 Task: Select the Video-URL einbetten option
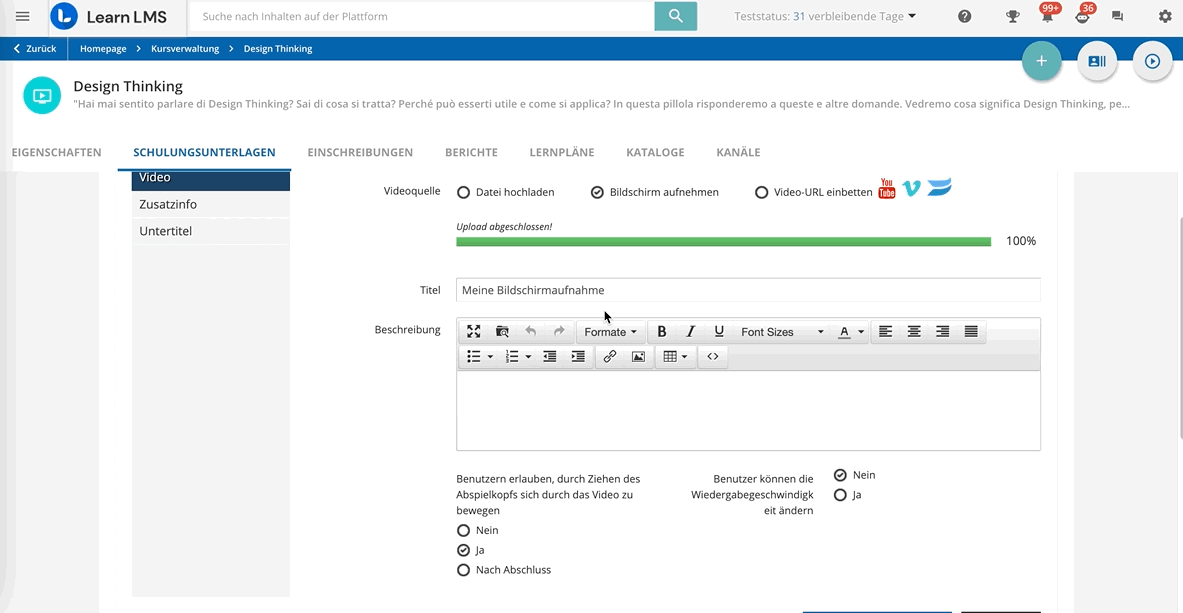(x=762, y=192)
